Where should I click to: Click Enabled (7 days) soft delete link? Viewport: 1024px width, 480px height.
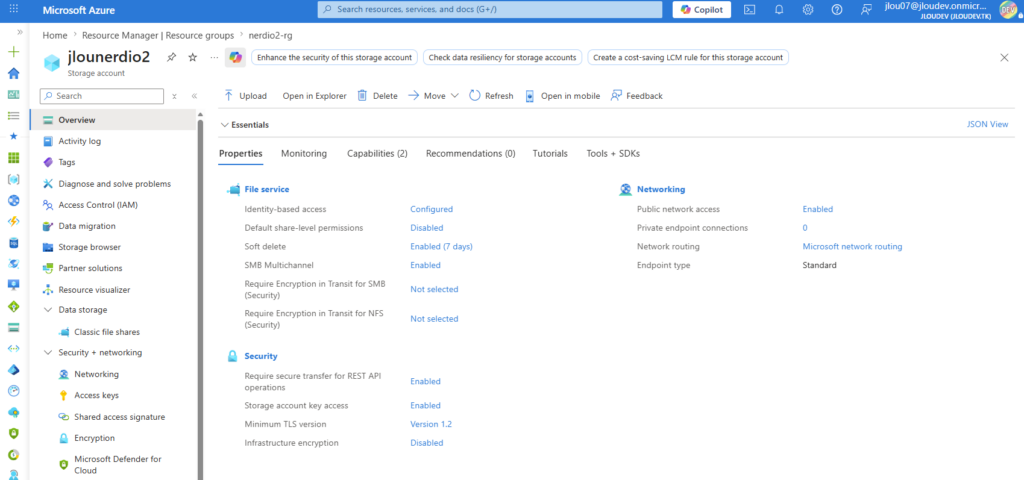point(441,246)
